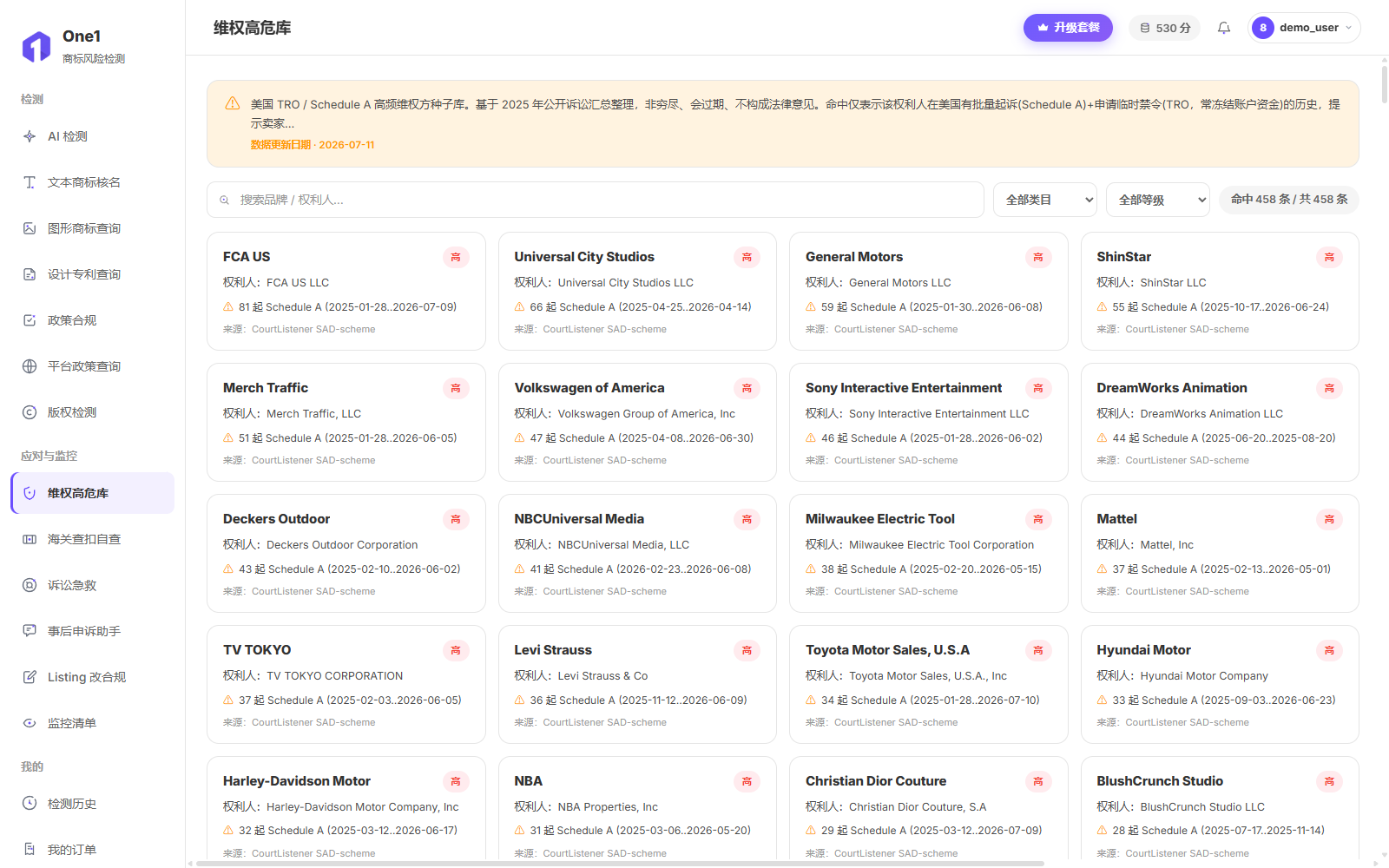The width and height of the screenshot is (1389, 868).
Task: Click the 检测历史 clock icon
Action: (30, 804)
